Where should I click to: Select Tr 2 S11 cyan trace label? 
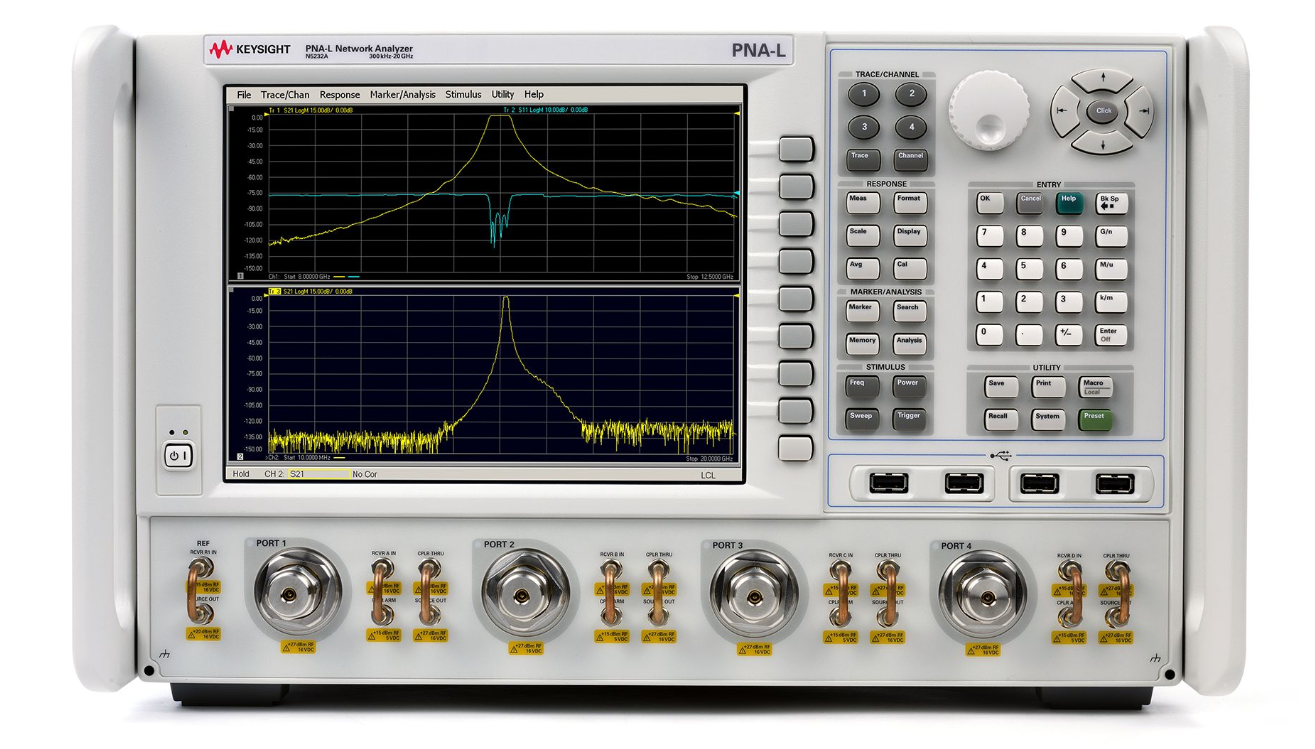pyautogui.click(x=547, y=110)
